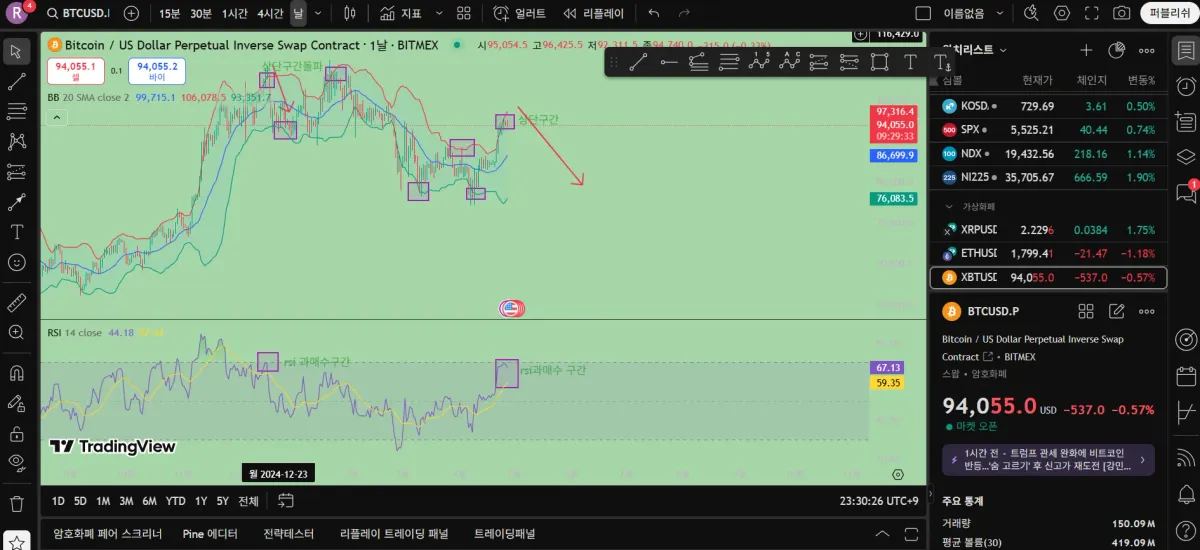Open chart settings hexagon icon

[1062, 13]
